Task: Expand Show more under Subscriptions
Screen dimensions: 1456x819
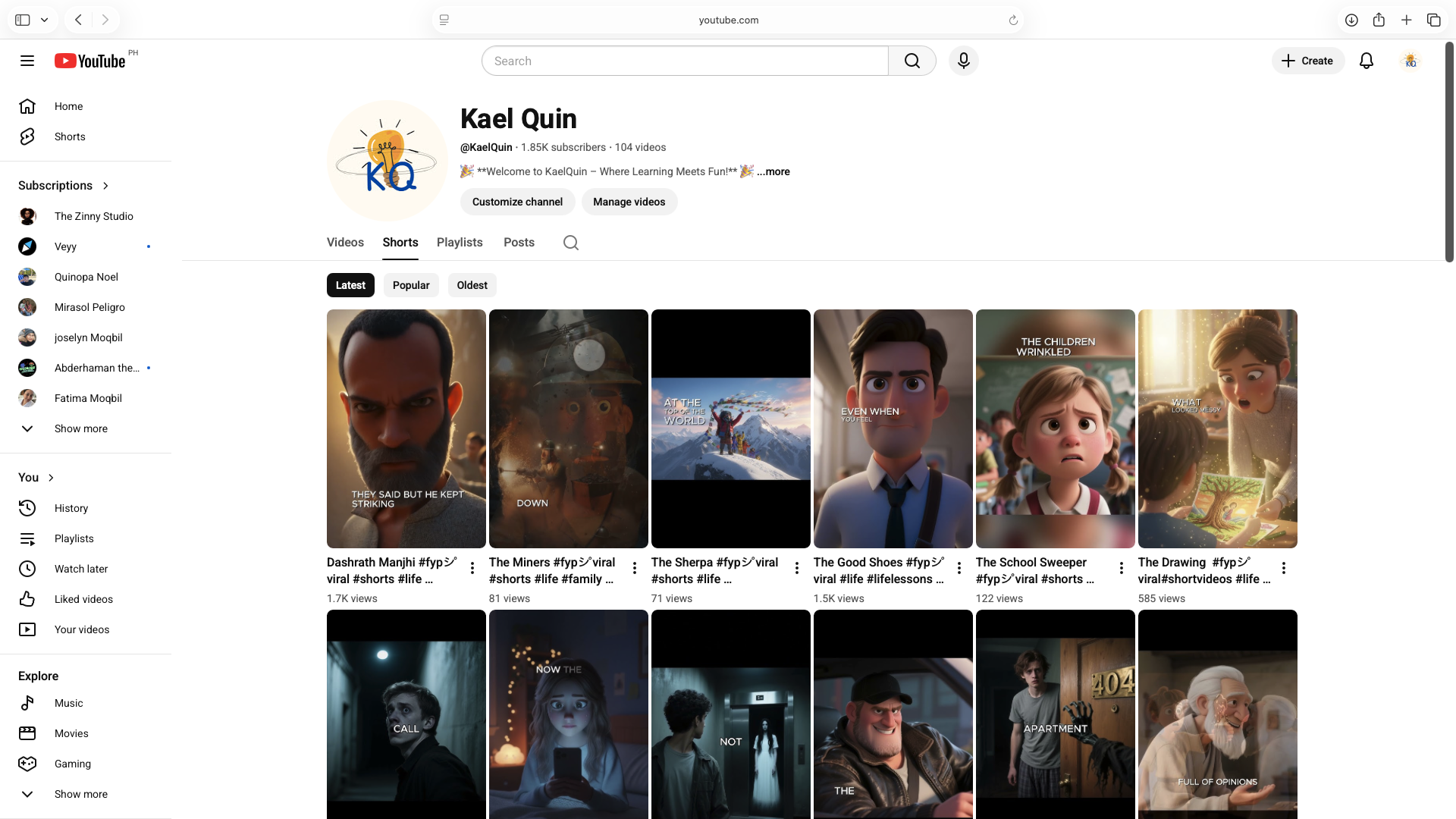Action: tap(80, 428)
